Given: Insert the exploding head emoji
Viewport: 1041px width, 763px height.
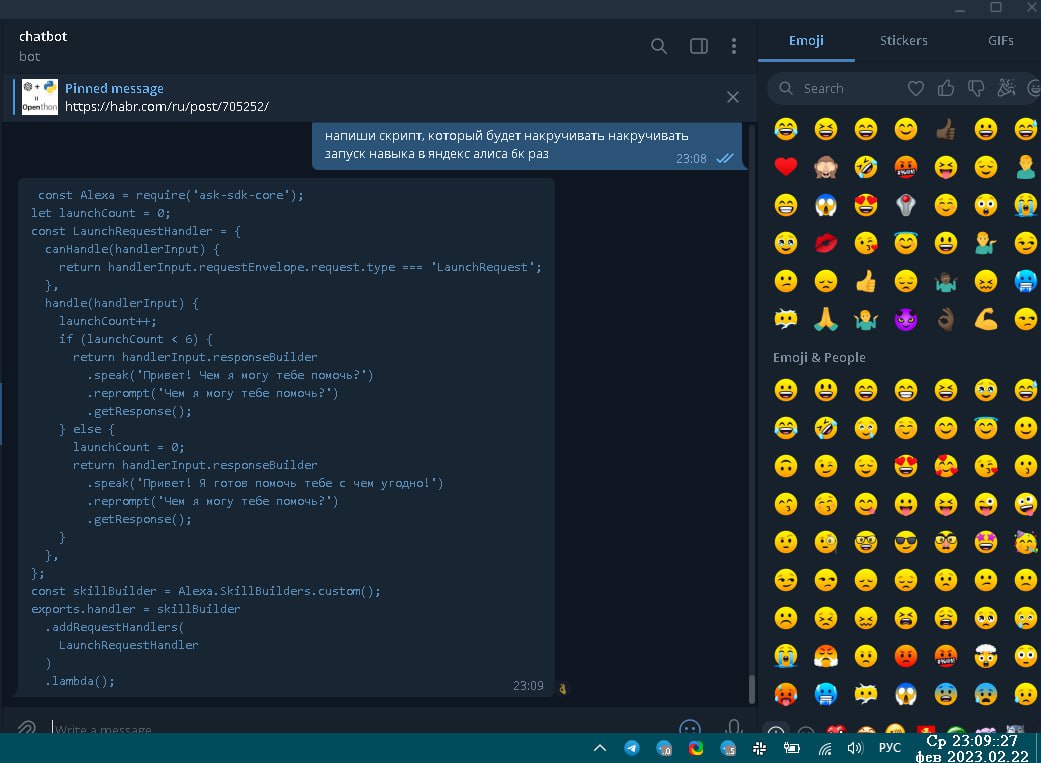Looking at the screenshot, I should click(986, 657).
